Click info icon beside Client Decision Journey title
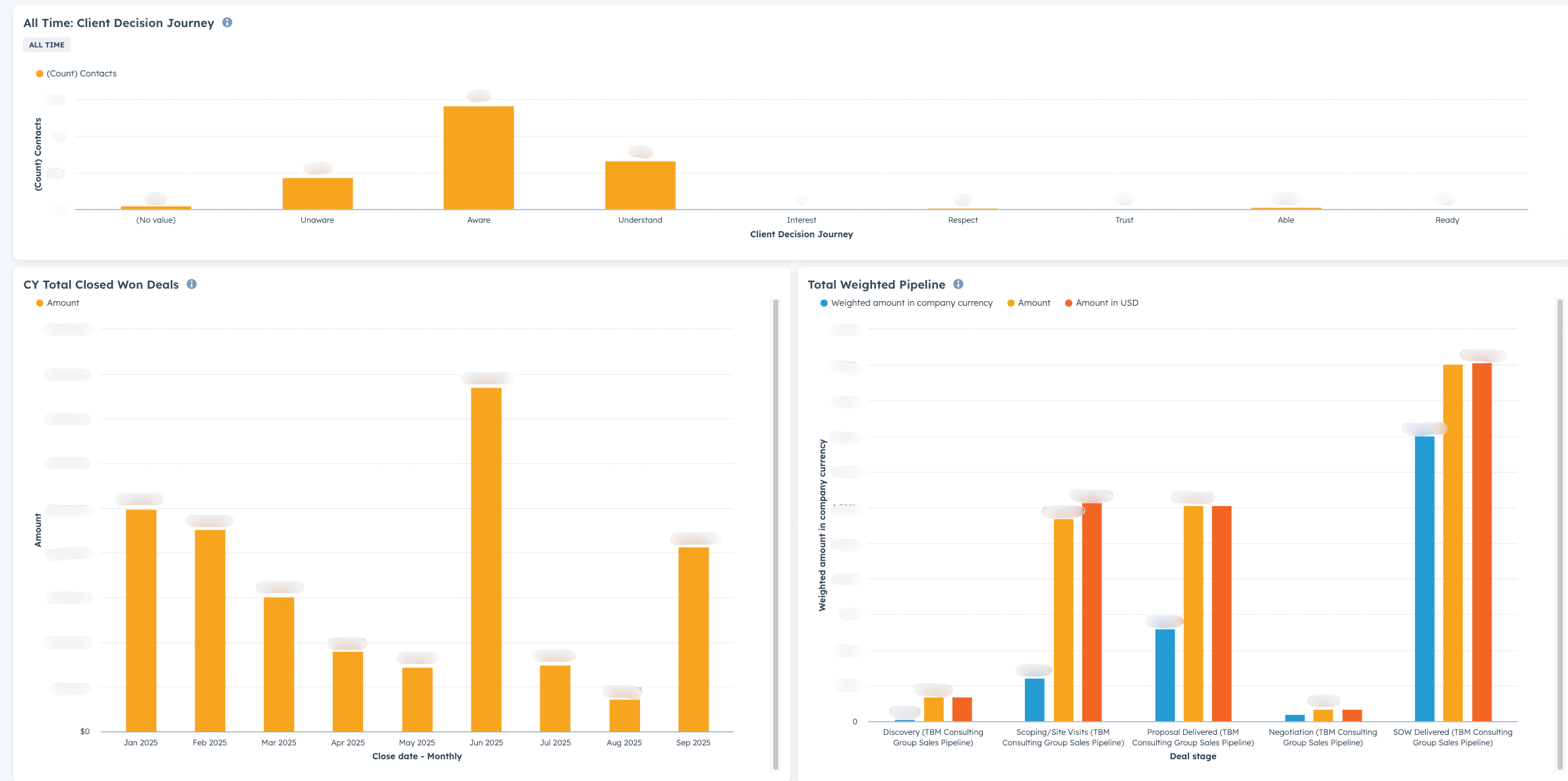The image size is (1568, 781). (x=227, y=22)
